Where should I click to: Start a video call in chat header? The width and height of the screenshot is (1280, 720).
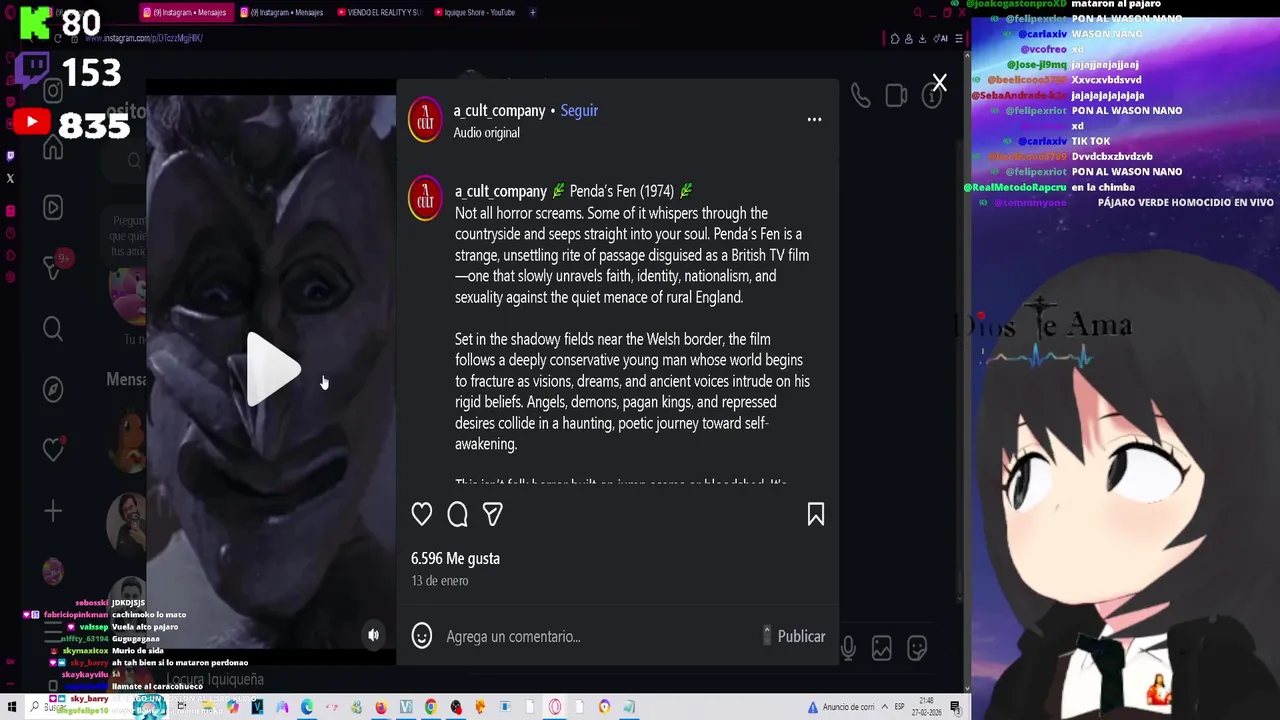(896, 95)
